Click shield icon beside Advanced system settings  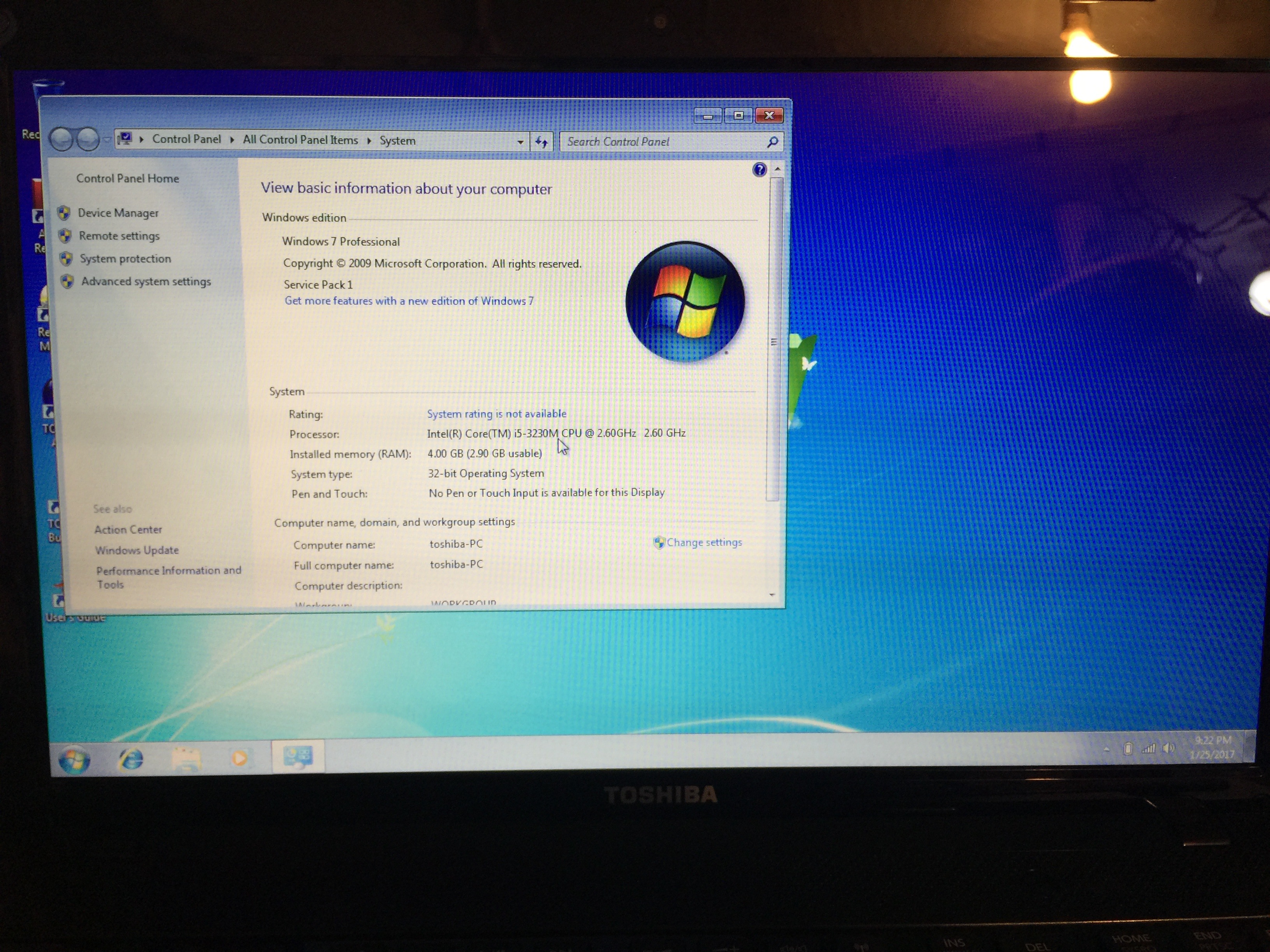click(67, 281)
